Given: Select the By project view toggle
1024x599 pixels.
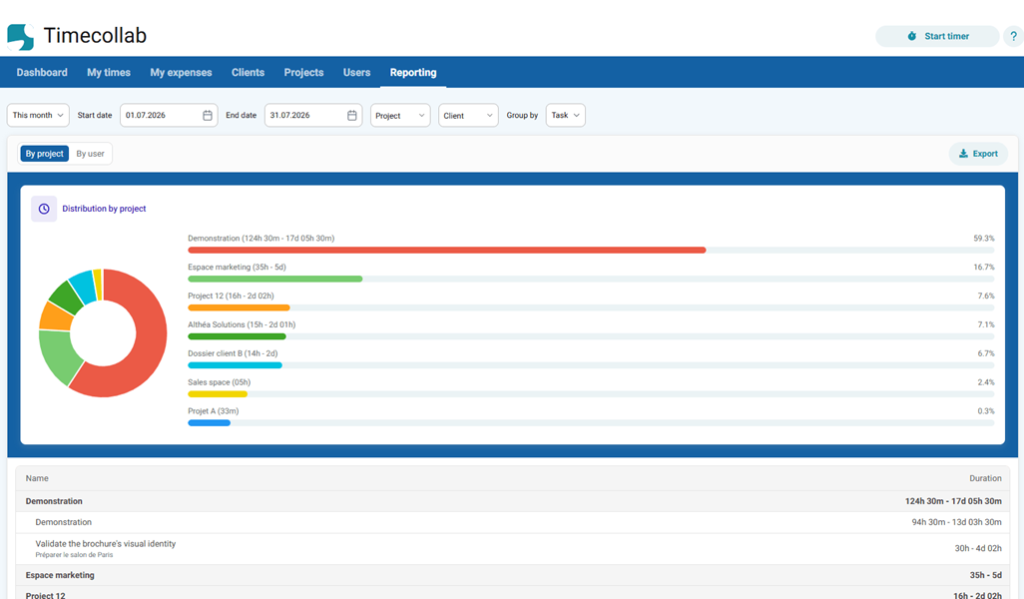Looking at the screenshot, I should click(44, 154).
